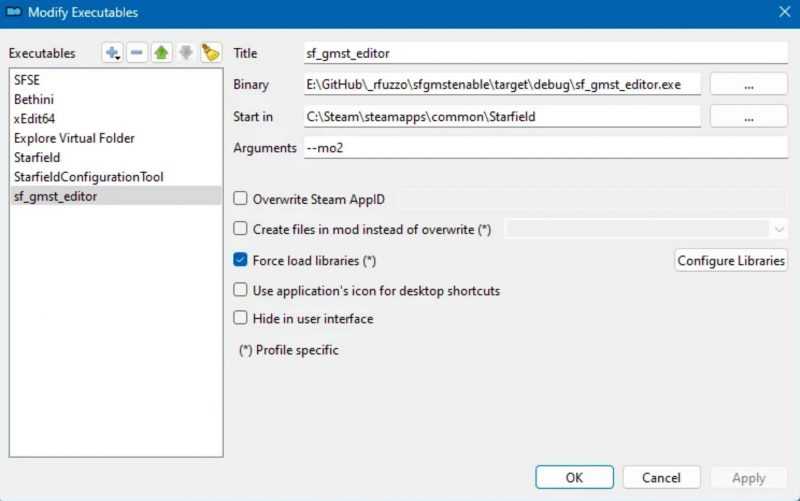Click into the Arguments field
The width and height of the screenshot is (800, 501).
(546, 147)
